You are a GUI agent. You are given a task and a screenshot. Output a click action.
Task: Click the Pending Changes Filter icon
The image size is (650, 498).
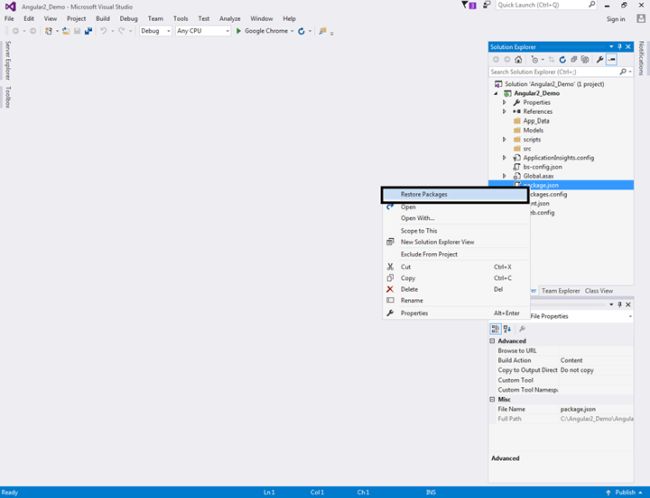click(535, 60)
